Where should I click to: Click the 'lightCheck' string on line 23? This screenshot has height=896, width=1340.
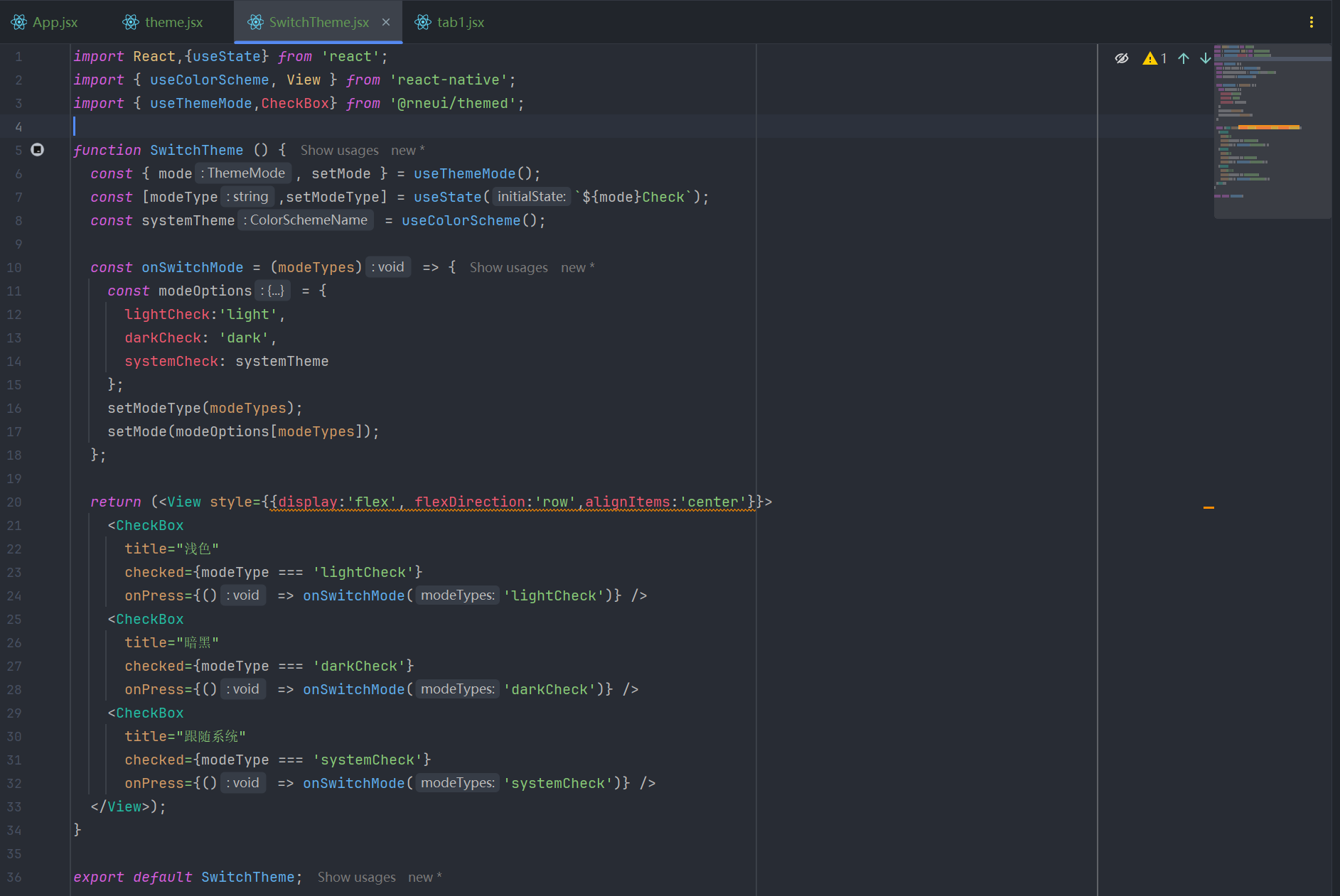(x=363, y=572)
